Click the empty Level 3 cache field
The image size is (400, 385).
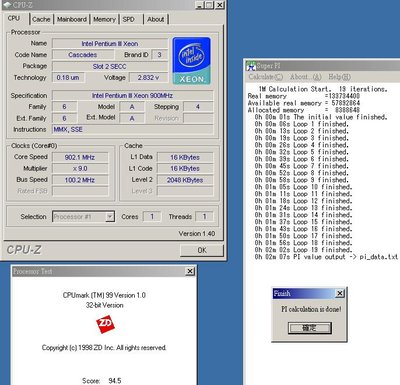click(x=185, y=191)
